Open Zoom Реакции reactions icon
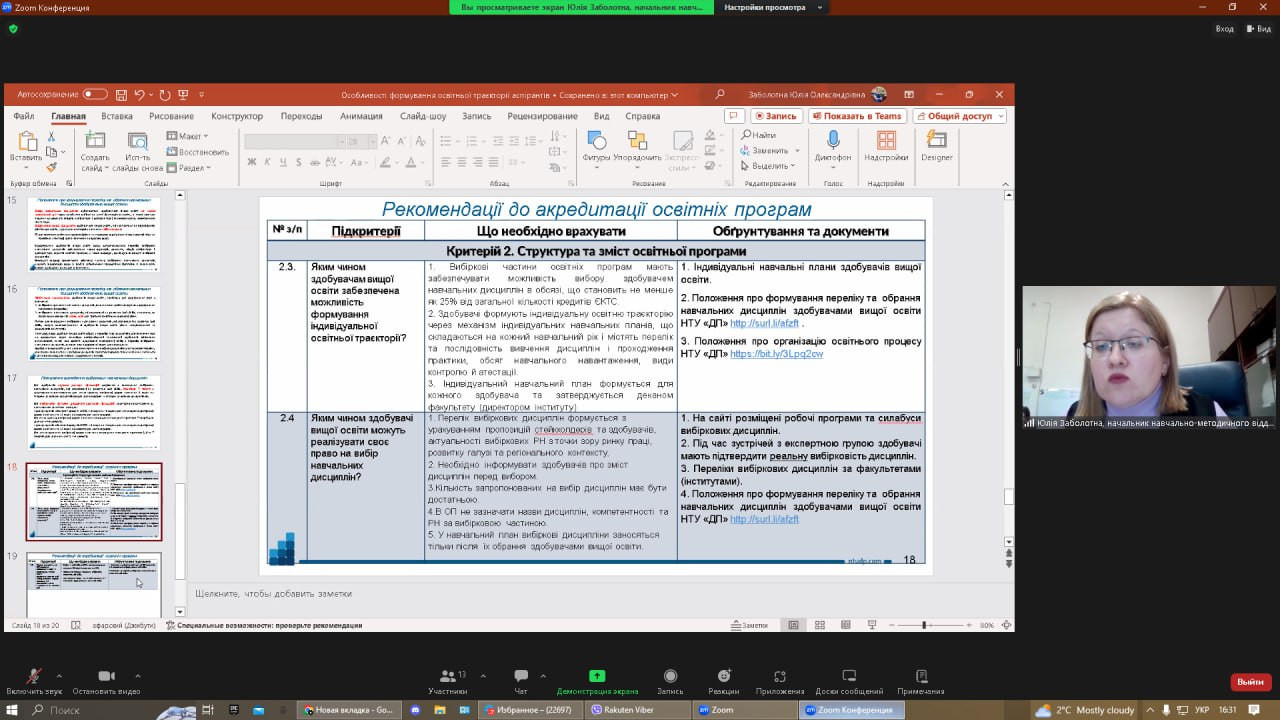The image size is (1280, 720). point(723,677)
